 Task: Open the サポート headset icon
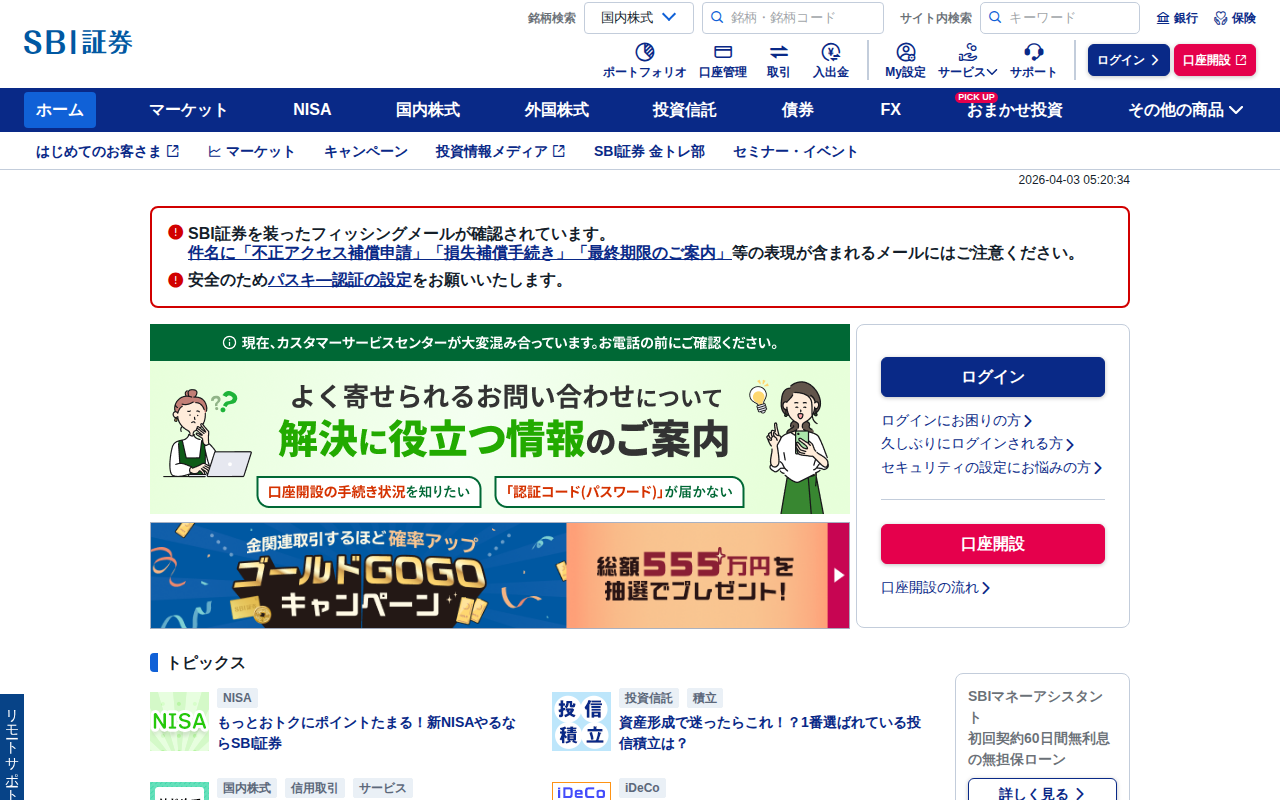click(x=1033, y=60)
